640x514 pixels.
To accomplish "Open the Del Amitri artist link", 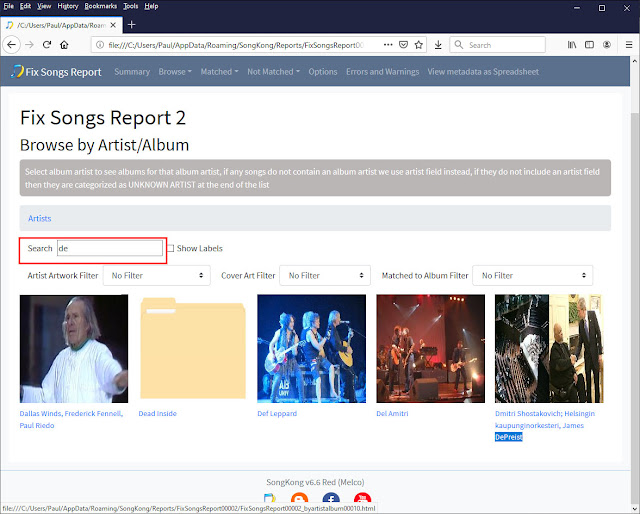I will pyautogui.click(x=392, y=414).
